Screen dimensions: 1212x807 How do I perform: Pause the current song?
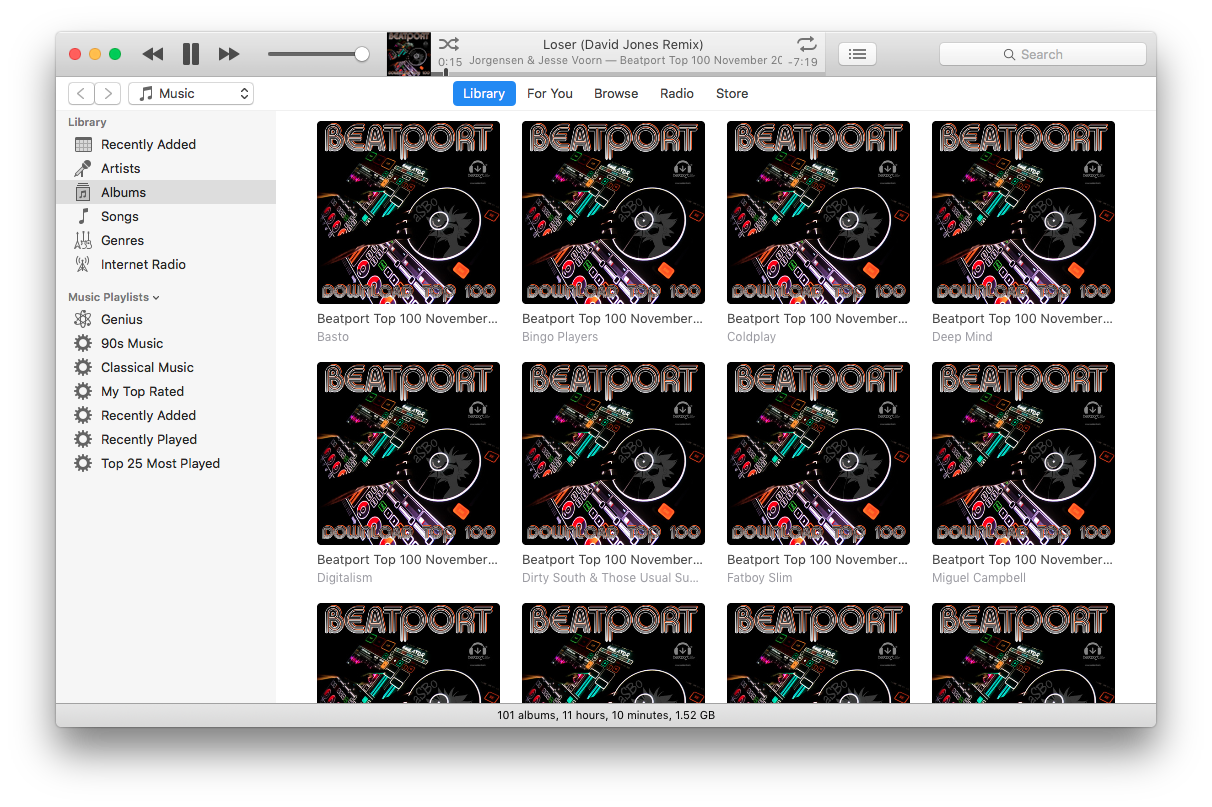point(191,54)
